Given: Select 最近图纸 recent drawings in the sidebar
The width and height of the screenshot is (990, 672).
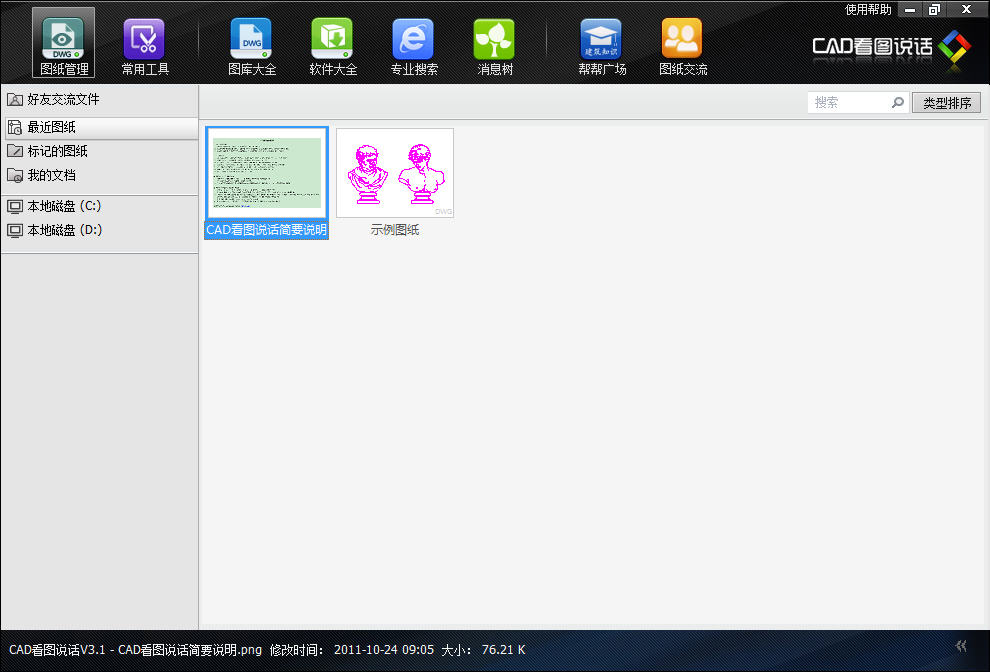Looking at the screenshot, I should pos(100,128).
